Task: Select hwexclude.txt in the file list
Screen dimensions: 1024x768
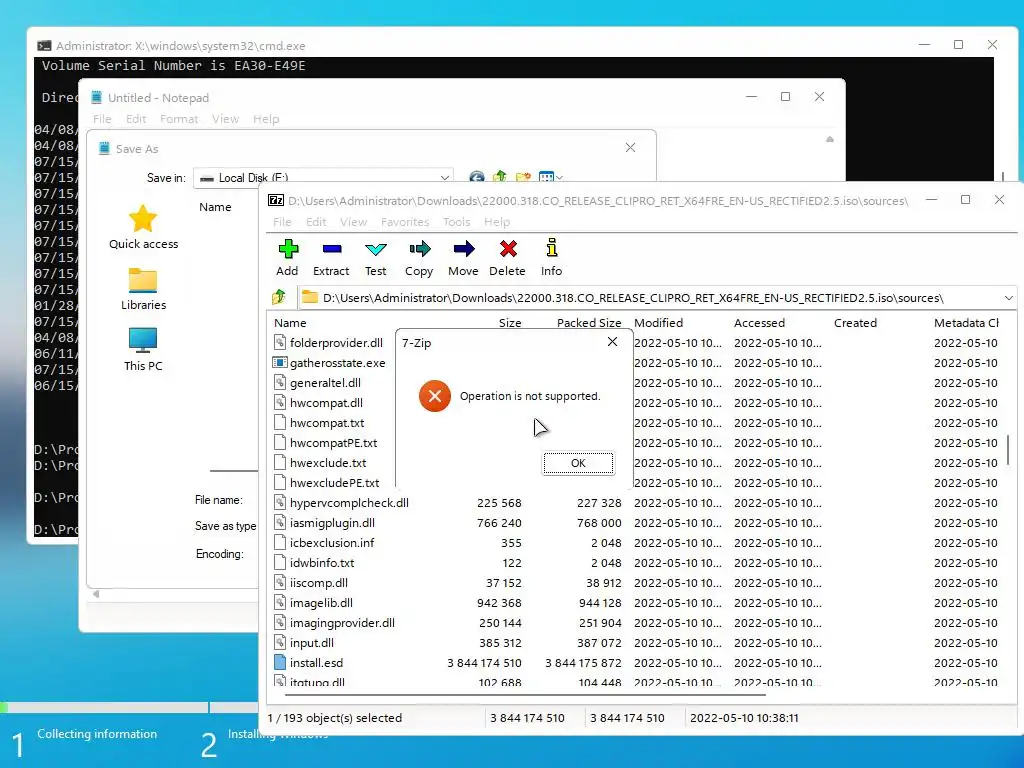Action: coord(328,463)
